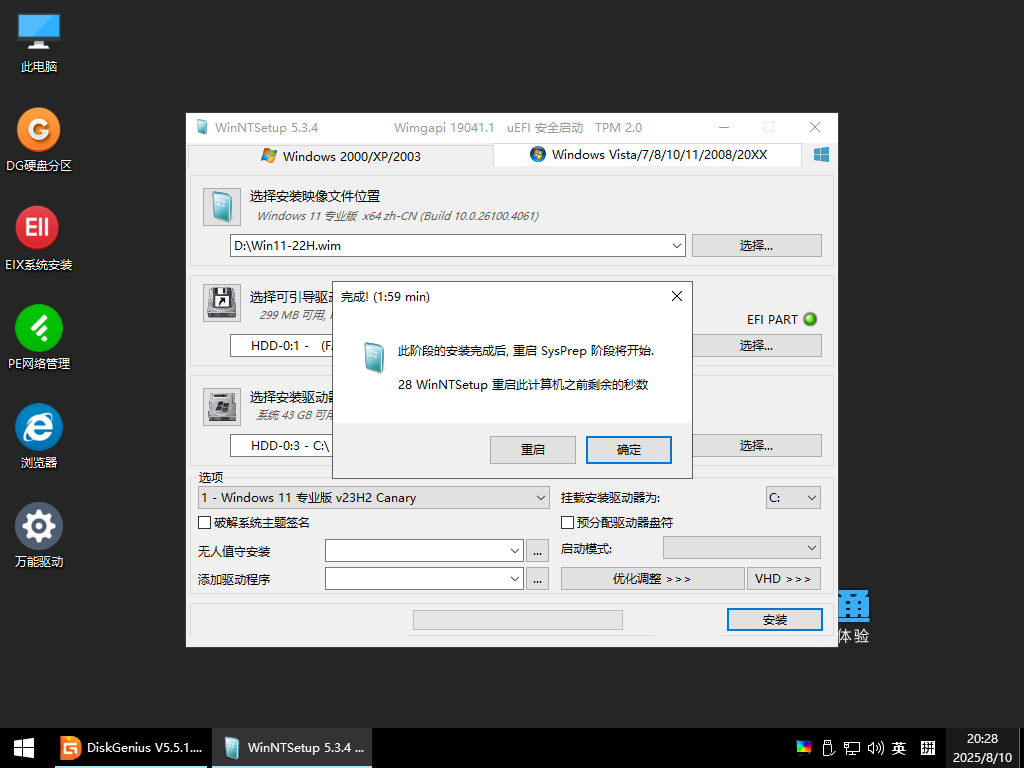1024x768 pixels.
Task: Open network tray icon
Action: tap(852, 748)
